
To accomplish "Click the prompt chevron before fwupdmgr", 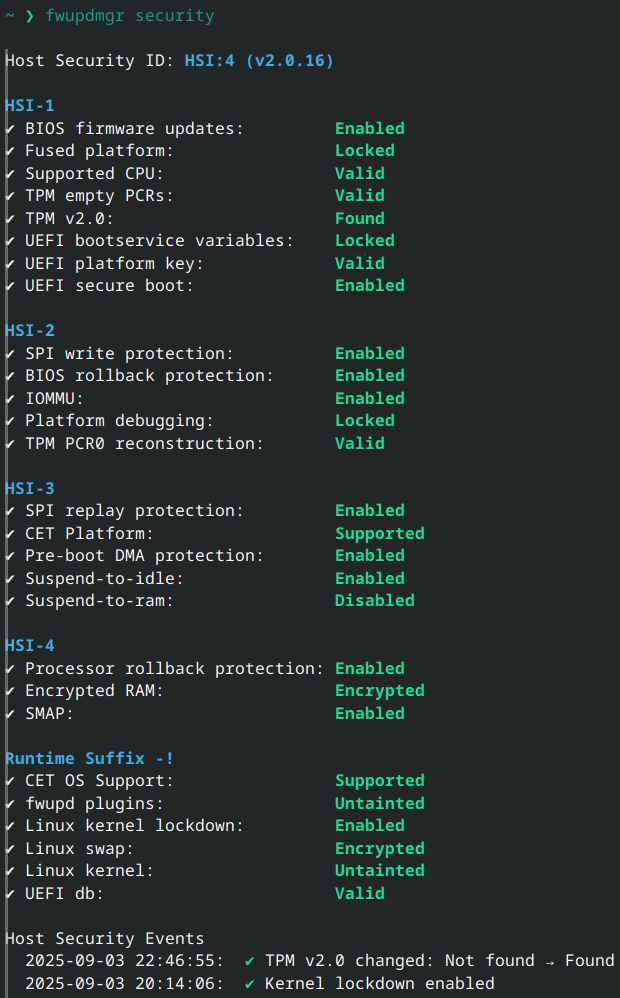I will 30,16.
